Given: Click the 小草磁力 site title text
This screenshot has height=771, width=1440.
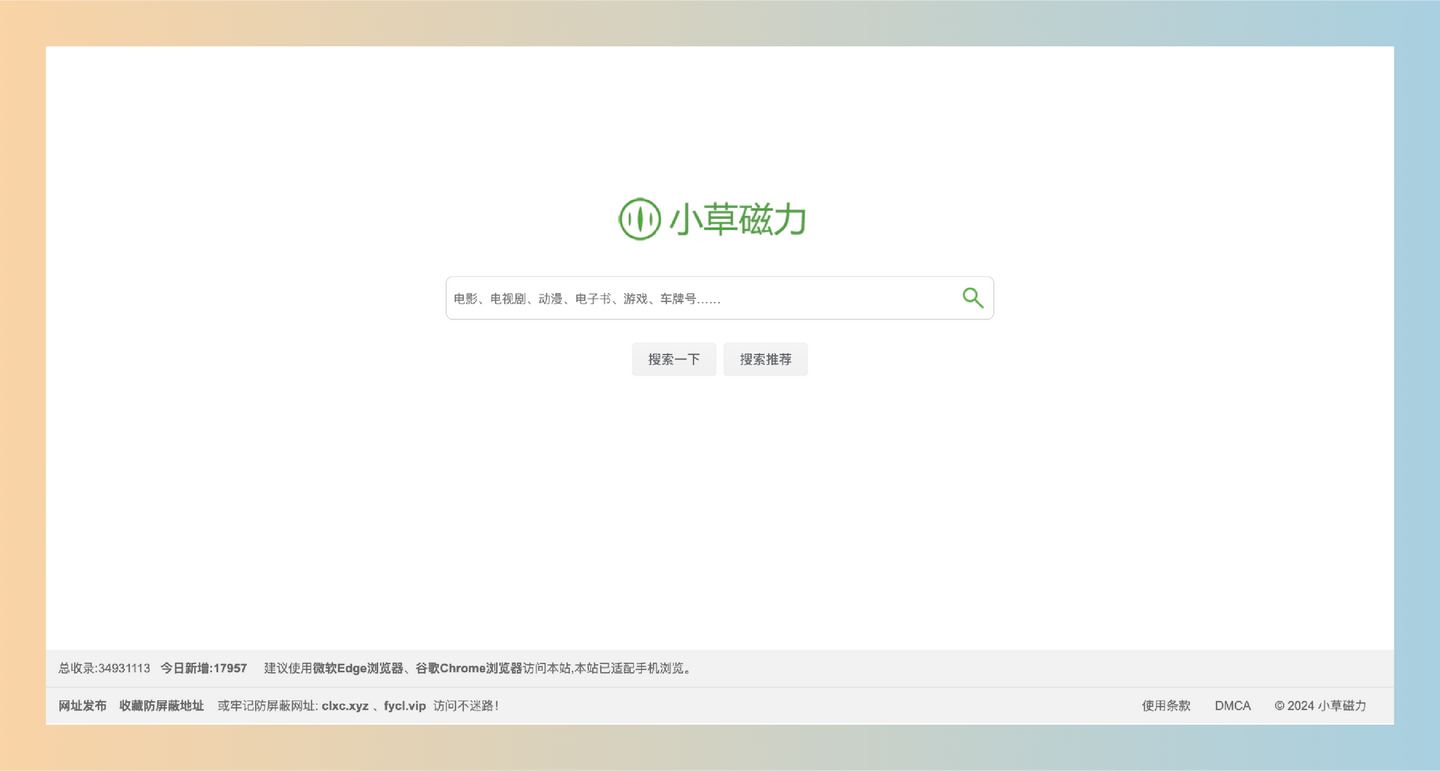Looking at the screenshot, I should click(x=735, y=220).
